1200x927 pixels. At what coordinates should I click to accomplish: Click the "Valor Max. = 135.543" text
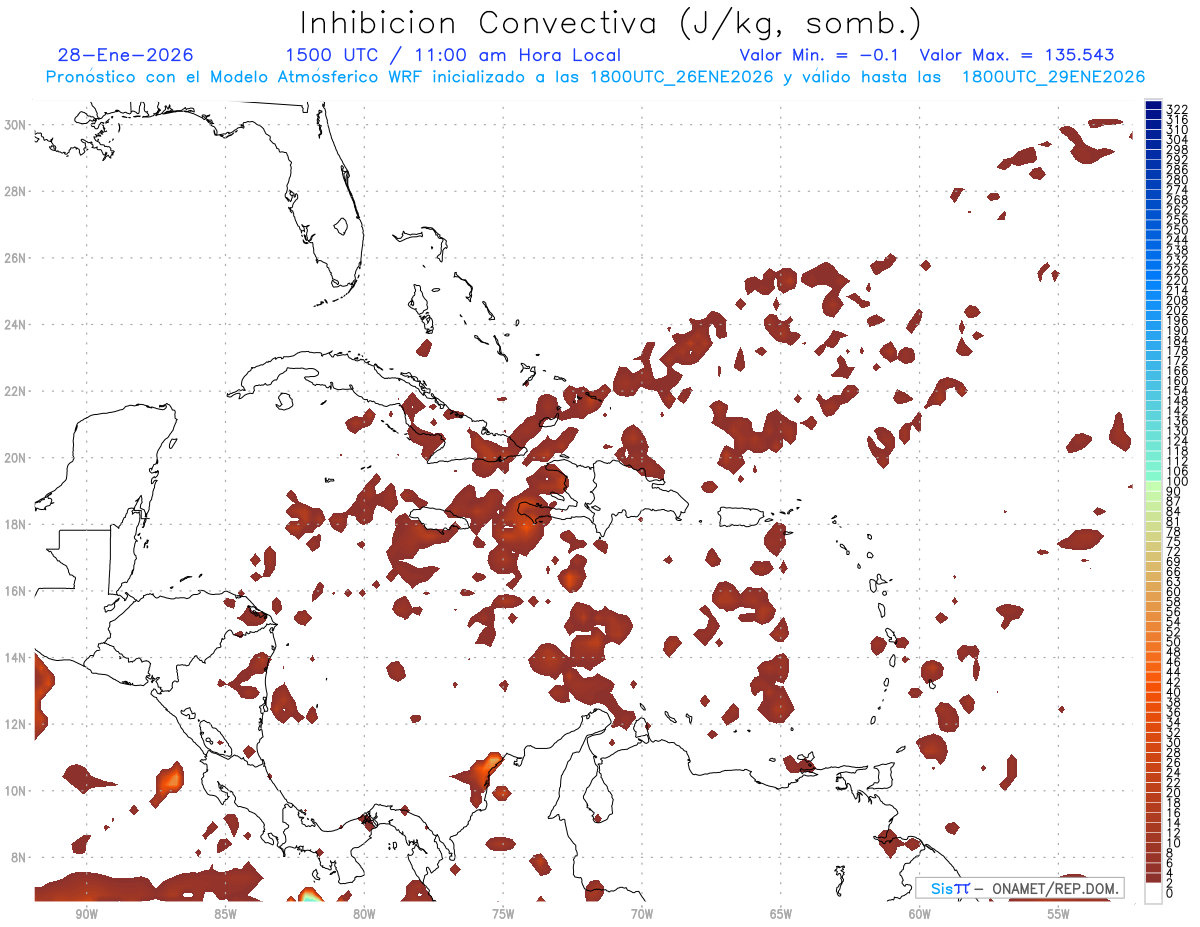coord(1017,55)
